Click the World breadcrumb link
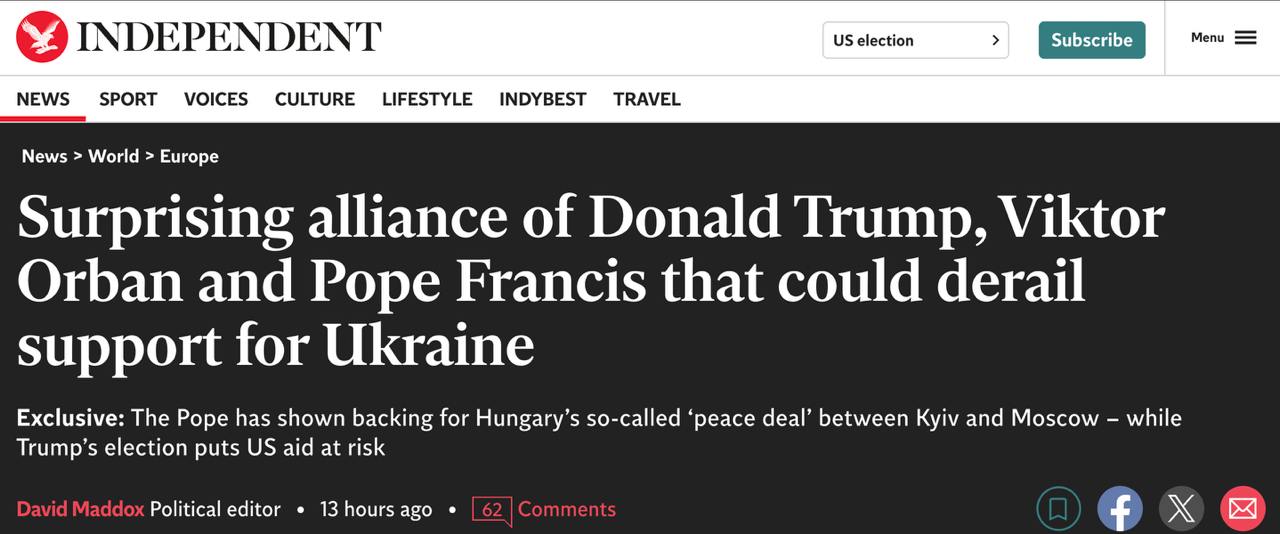This screenshot has width=1280, height=534. (x=113, y=156)
